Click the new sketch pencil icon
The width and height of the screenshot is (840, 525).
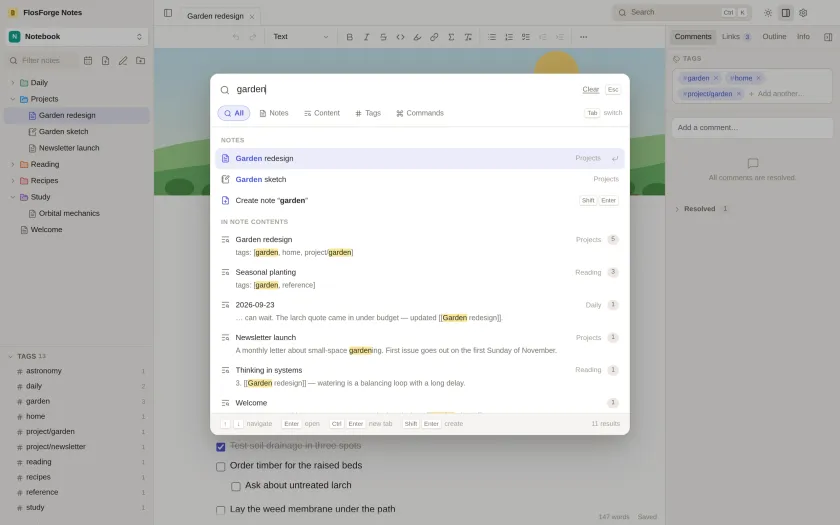pos(123,61)
